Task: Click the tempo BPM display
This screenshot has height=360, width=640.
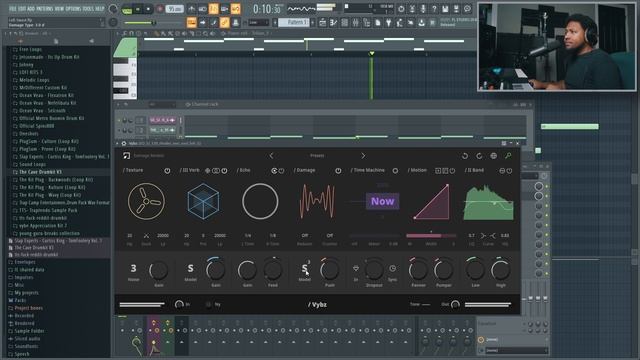Action: [x=174, y=9]
